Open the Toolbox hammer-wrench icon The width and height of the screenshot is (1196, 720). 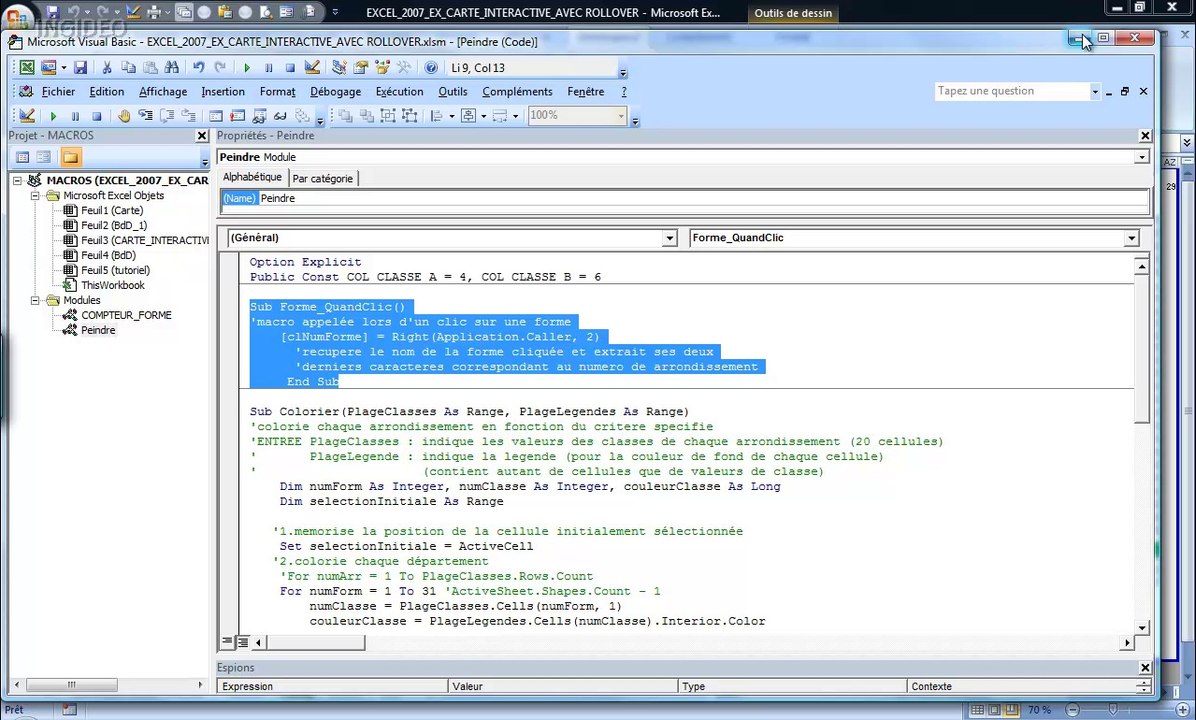[404, 68]
